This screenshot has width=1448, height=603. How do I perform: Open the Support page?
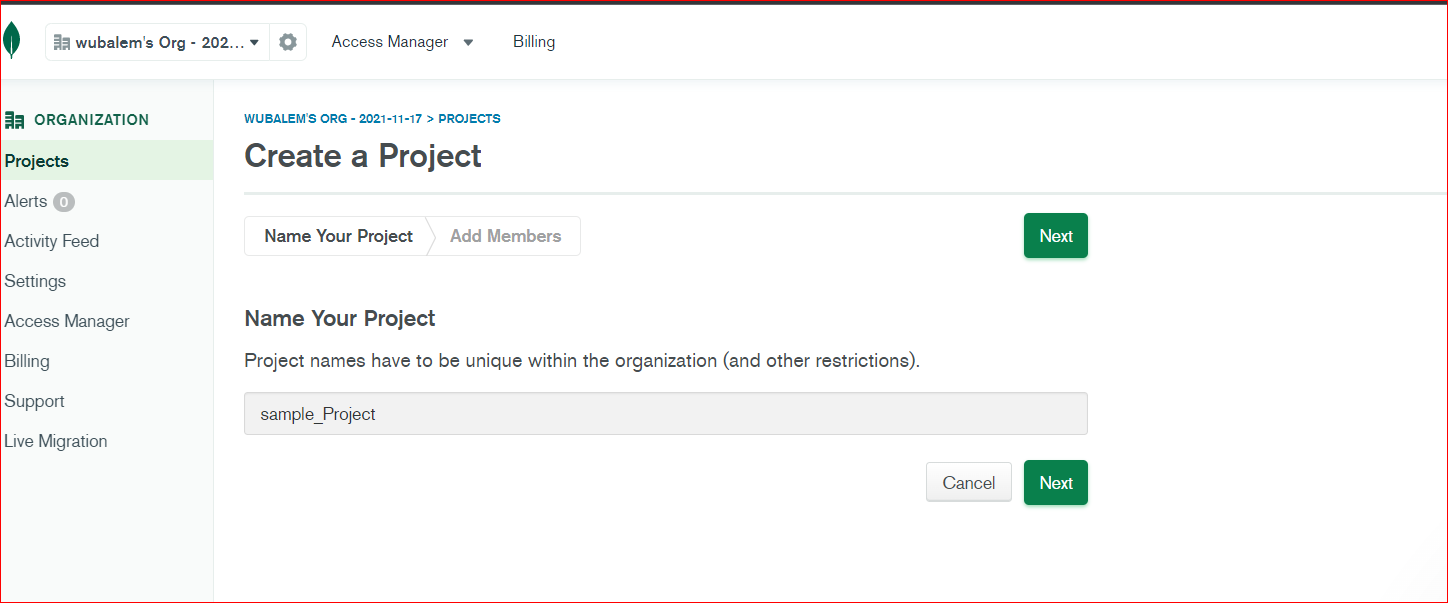(x=34, y=401)
